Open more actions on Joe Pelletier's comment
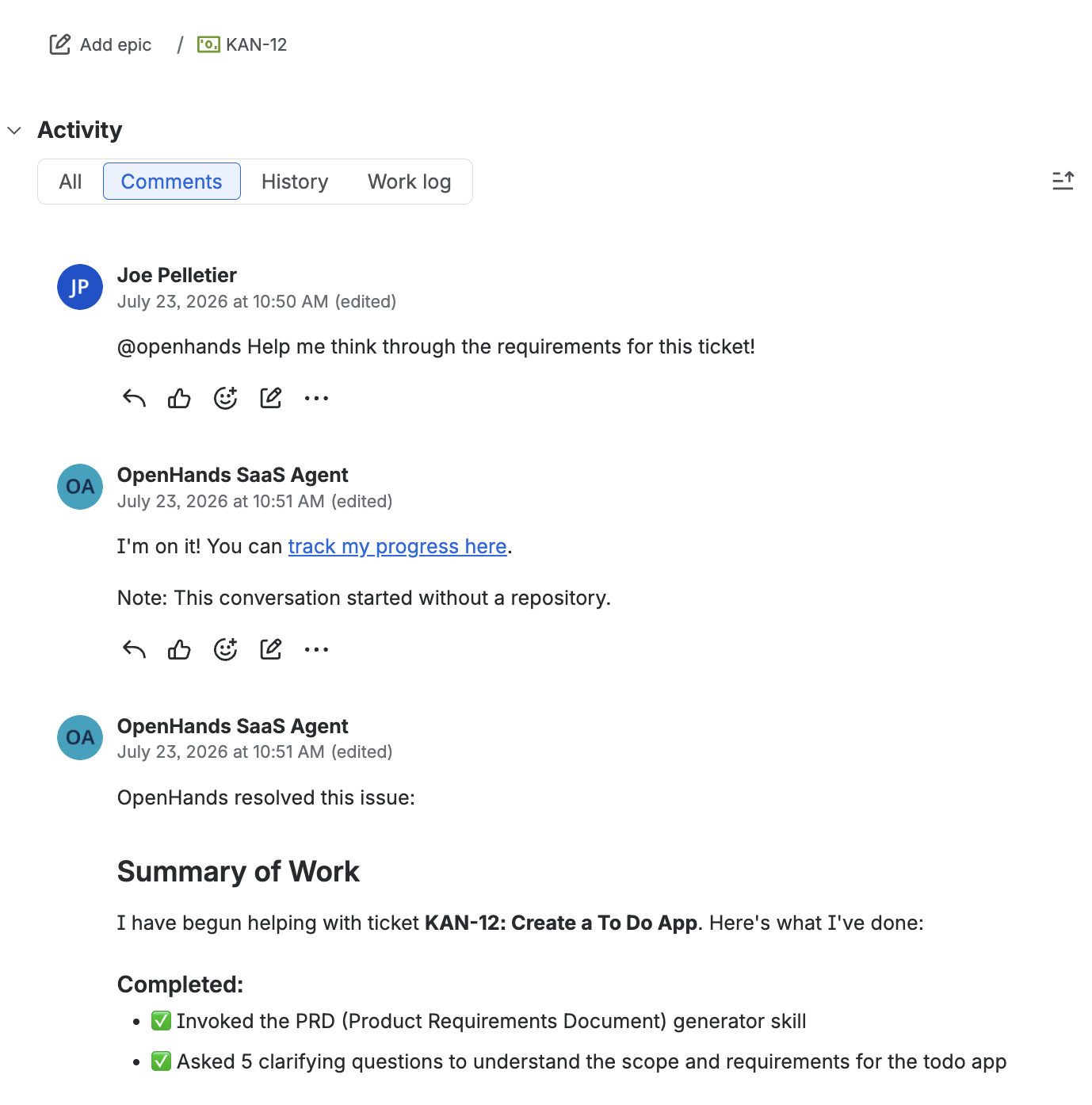Viewport: 1092px width, 1105px height. coord(316,398)
